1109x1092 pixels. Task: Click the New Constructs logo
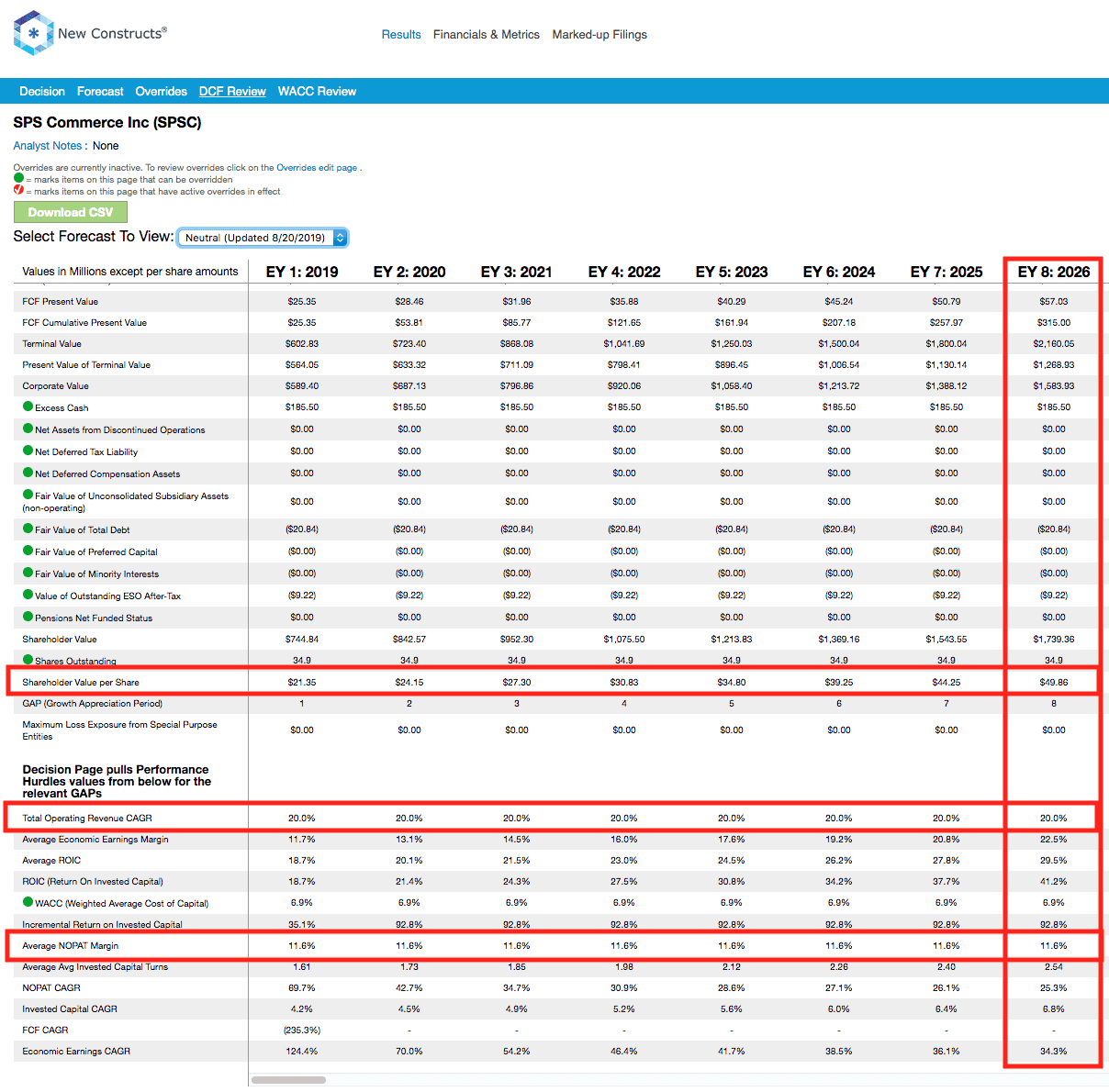tap(89, 33)
